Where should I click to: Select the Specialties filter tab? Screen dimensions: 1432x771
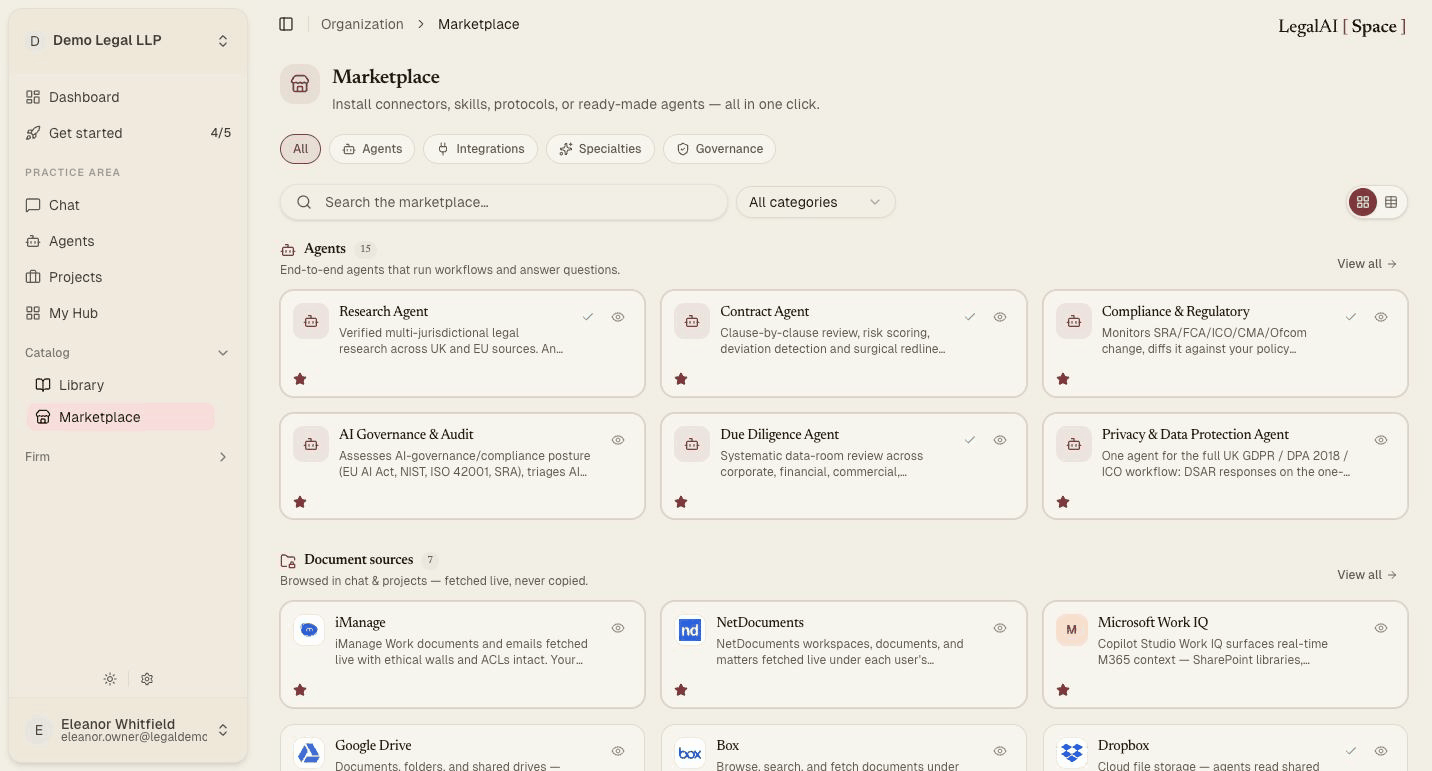click(600, 149)
